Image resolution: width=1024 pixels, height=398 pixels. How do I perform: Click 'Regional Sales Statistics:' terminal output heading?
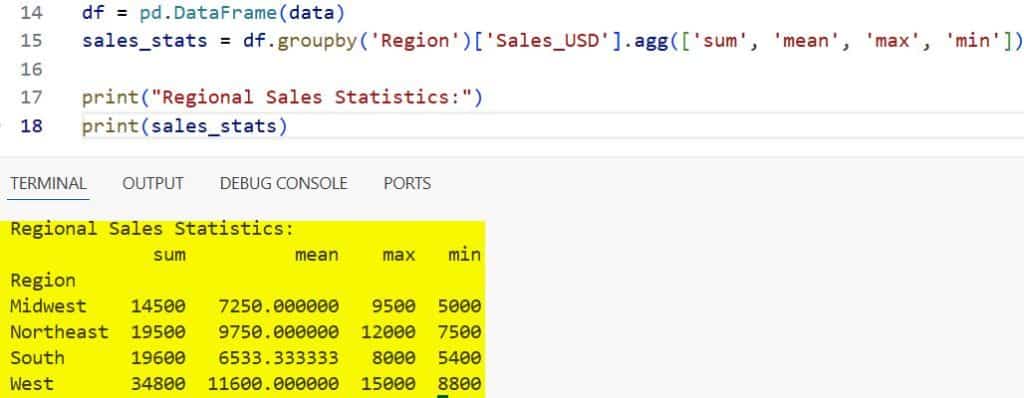[152, 229]
